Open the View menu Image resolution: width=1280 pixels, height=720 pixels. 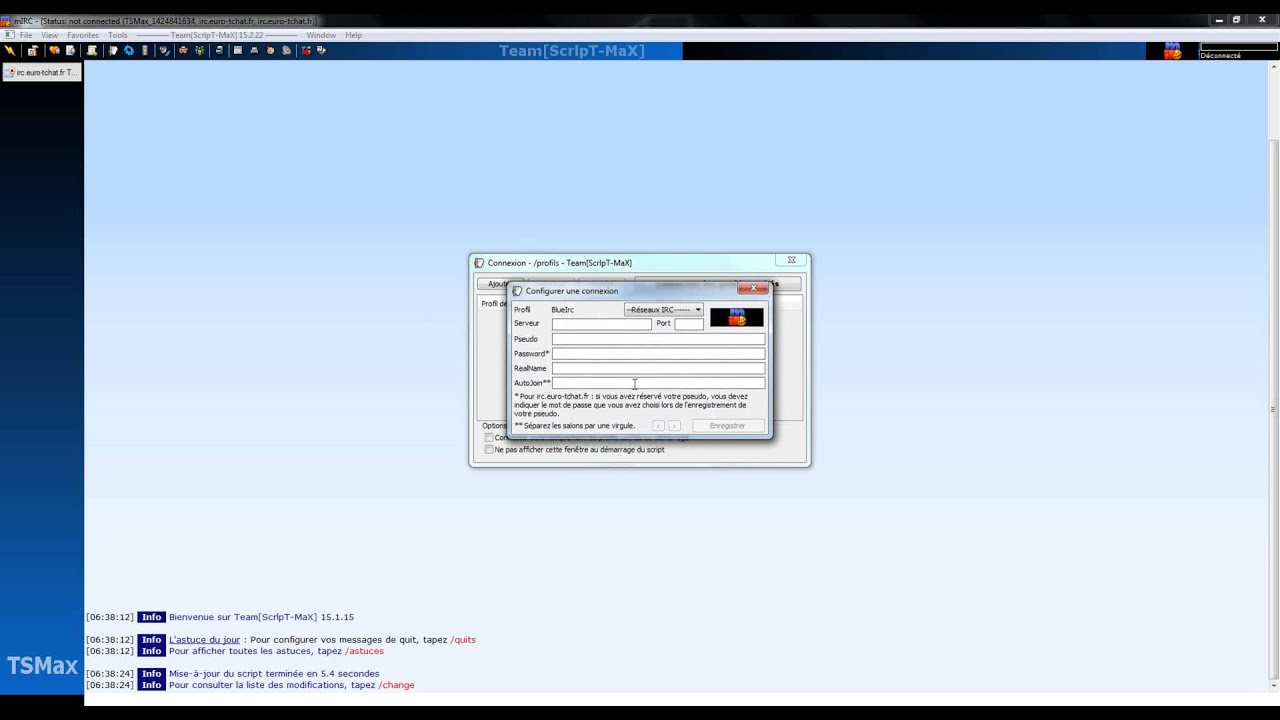[x=49, y=35]
